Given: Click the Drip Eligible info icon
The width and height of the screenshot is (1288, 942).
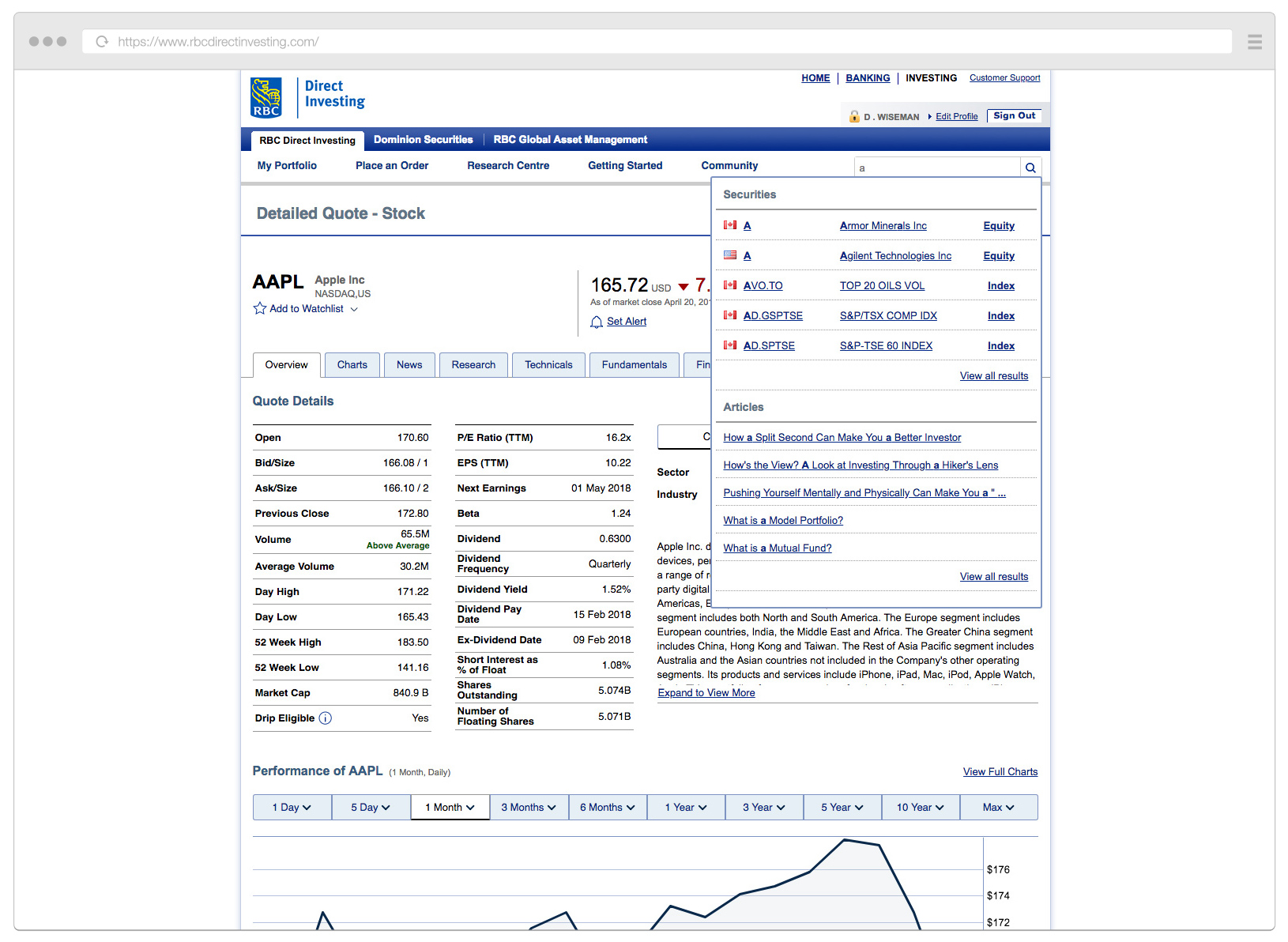Looking at the screenshot, I should point(325,718).
